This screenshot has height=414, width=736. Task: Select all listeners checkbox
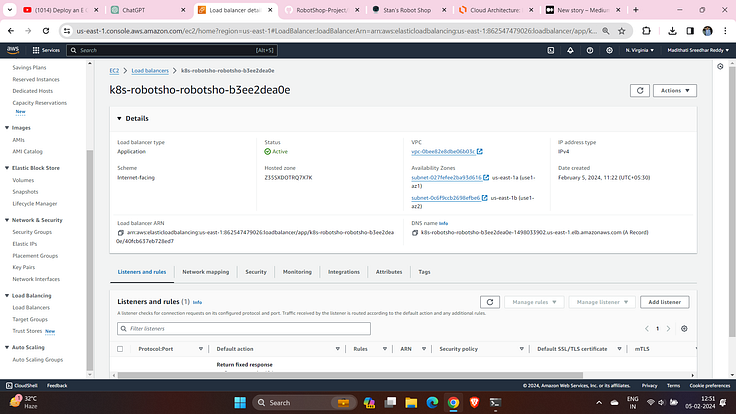[120, 349]
